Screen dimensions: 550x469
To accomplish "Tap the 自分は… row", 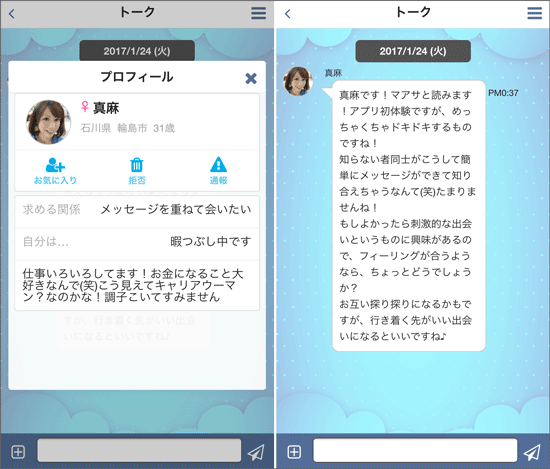I will (137, 244).
